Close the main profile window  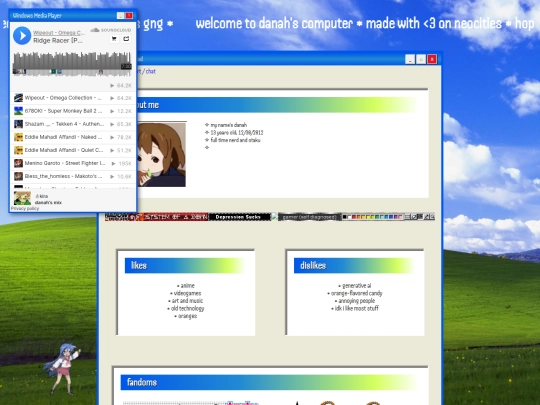point(432,60)
